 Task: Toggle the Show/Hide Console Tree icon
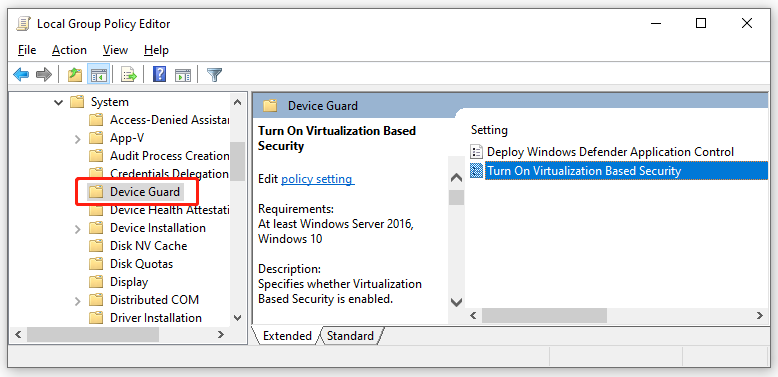98,75
